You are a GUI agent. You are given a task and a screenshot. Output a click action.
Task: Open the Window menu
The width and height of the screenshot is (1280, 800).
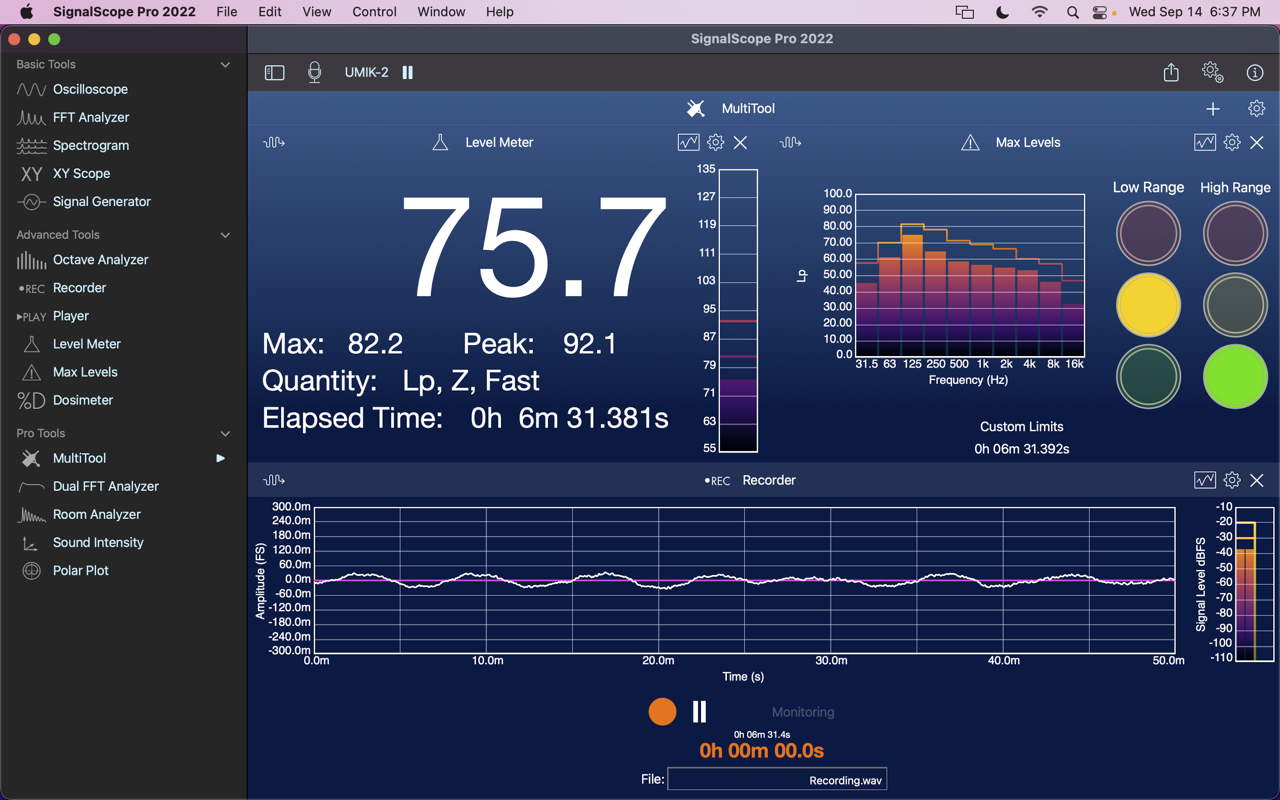pos(441,12)
